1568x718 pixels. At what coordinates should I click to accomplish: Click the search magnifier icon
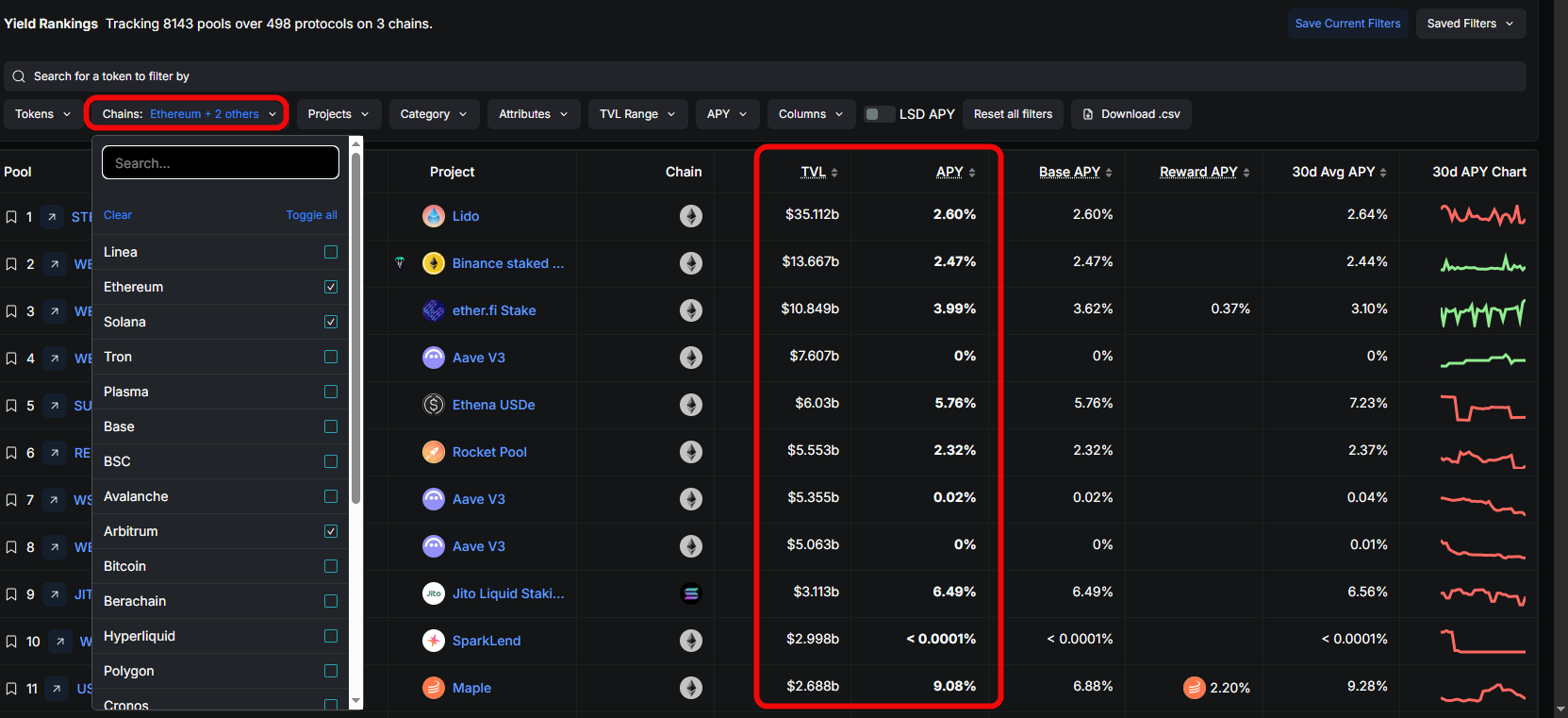(x=19, y=76)
